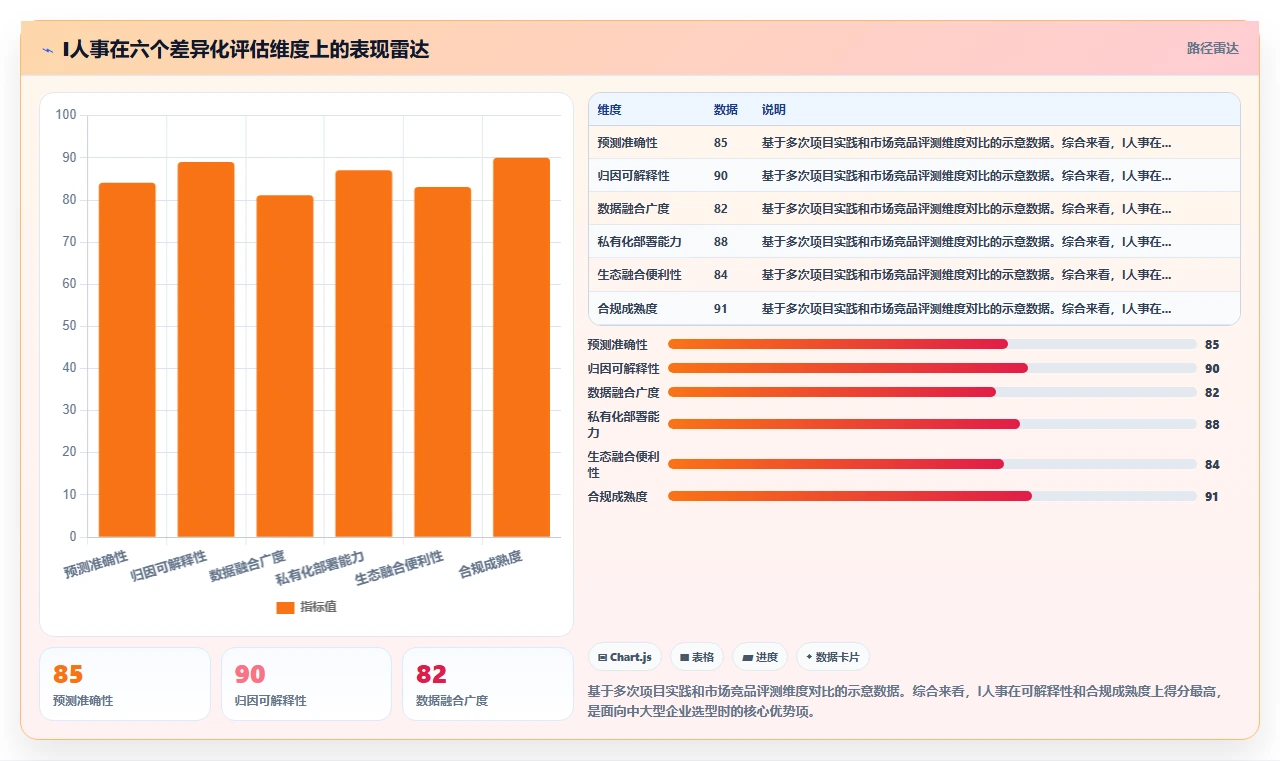Click the orange legend swatch for 指标值
Viewport: 1280px width, 761px height.
pos(285,607)
